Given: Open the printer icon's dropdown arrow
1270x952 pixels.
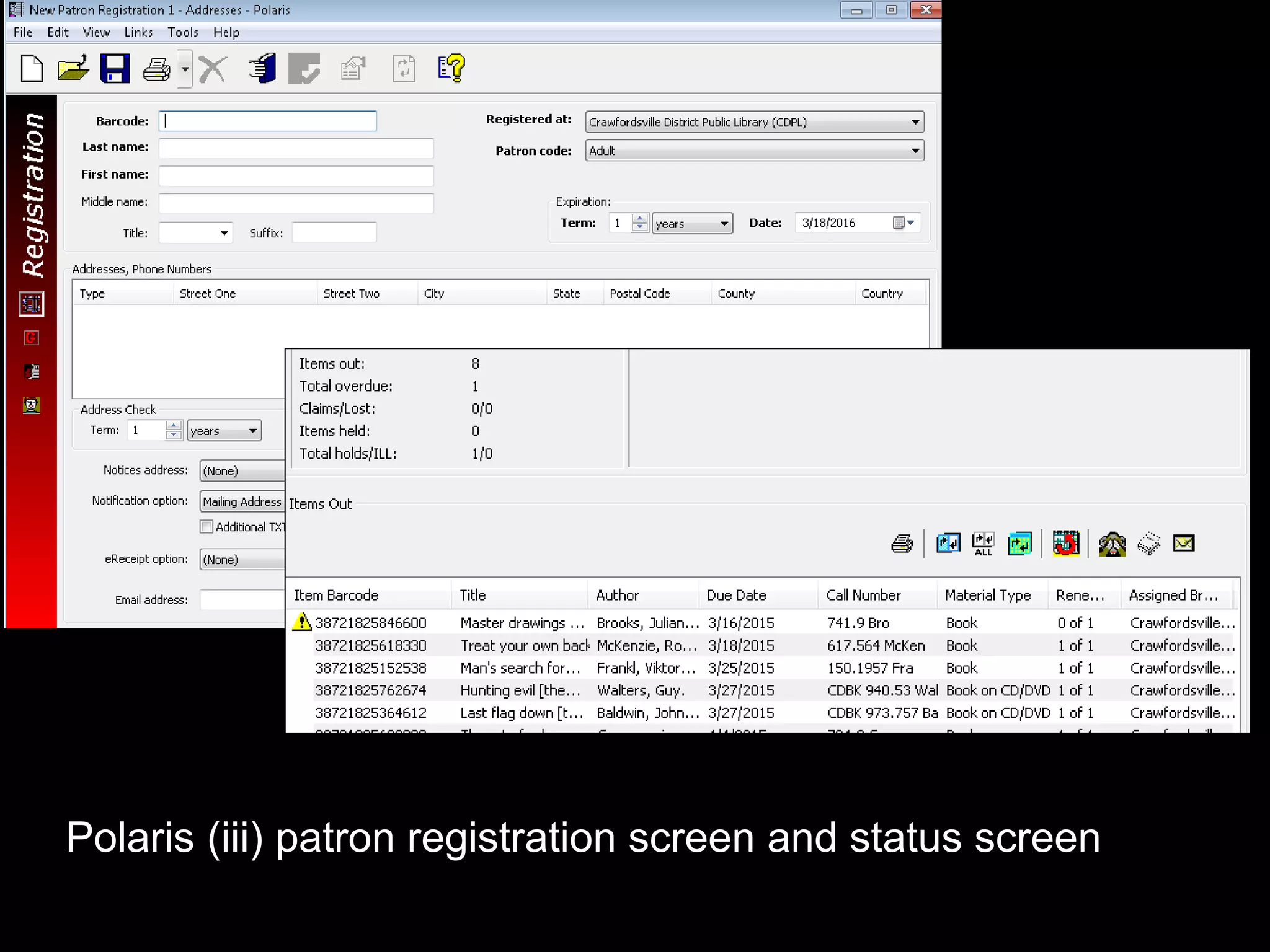Looking at the screenshot, I should click(x=185, y=69).
